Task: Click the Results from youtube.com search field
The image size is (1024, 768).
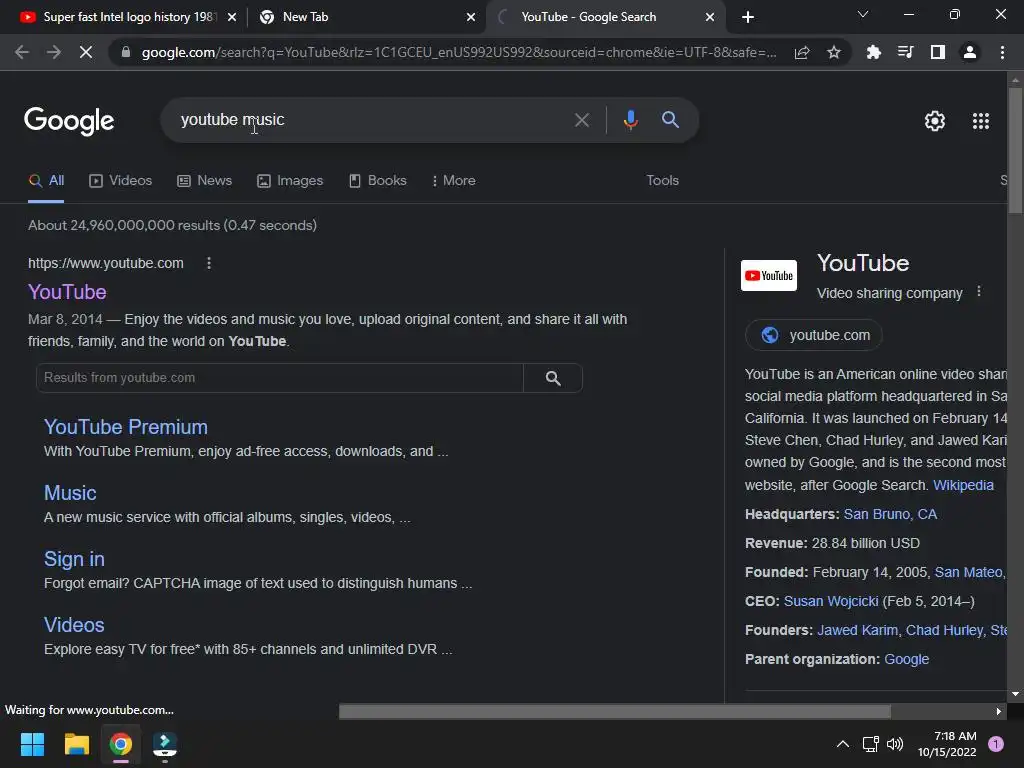Action: [280, 378]
